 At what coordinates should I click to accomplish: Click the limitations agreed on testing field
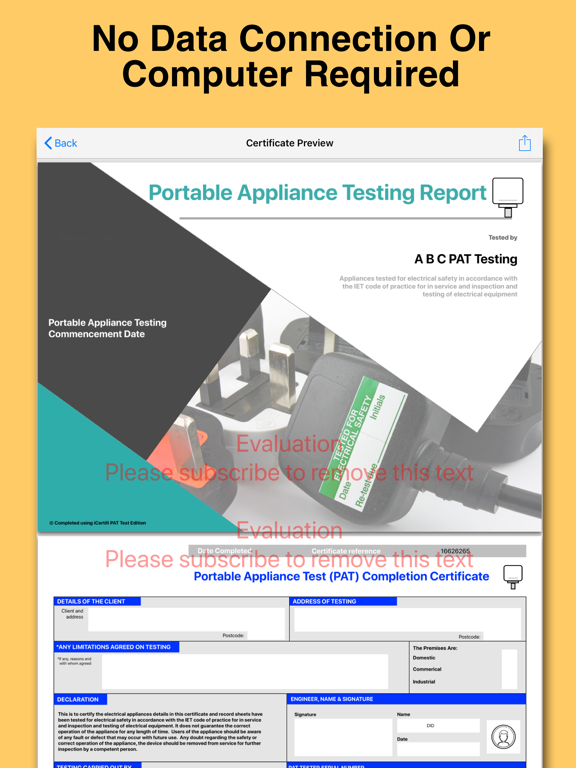(245, 672)
